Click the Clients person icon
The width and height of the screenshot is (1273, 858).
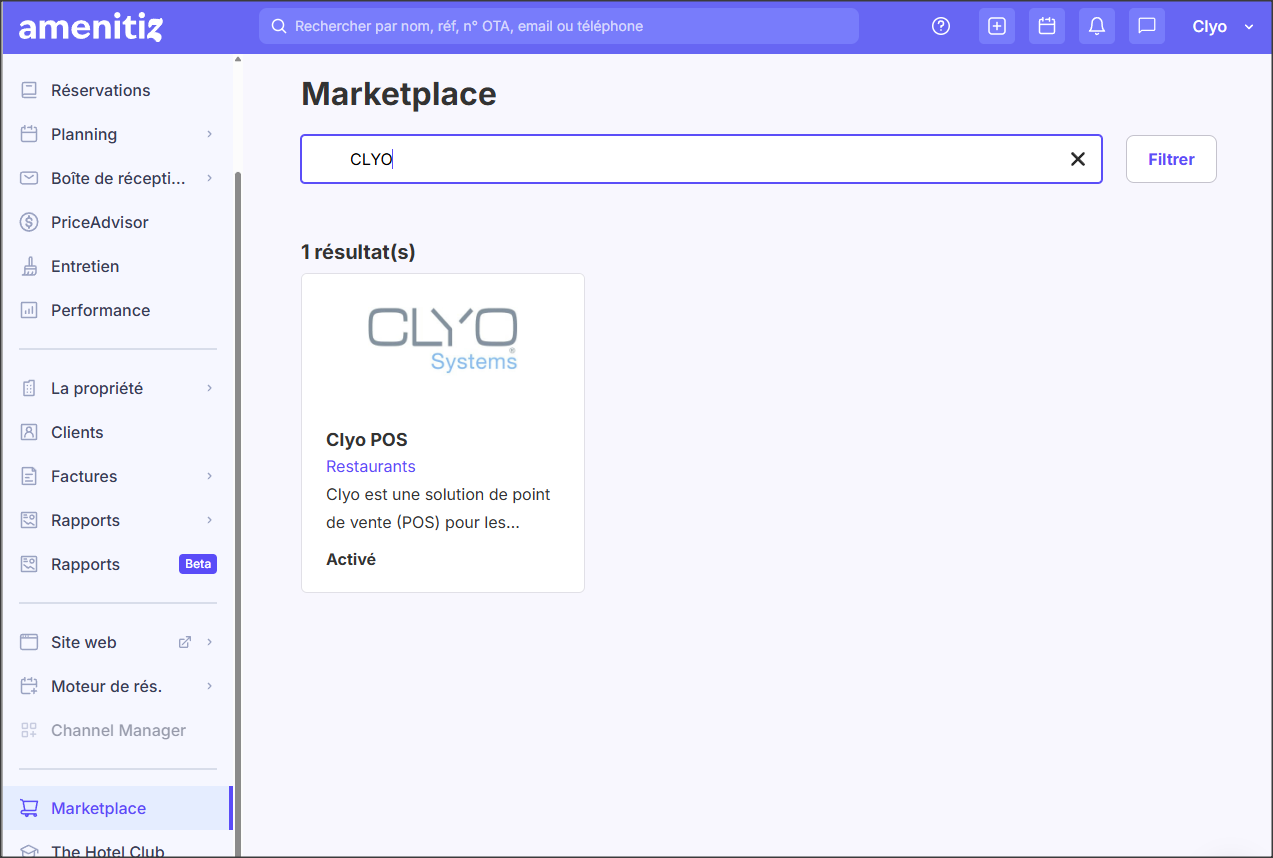point(29,432)
